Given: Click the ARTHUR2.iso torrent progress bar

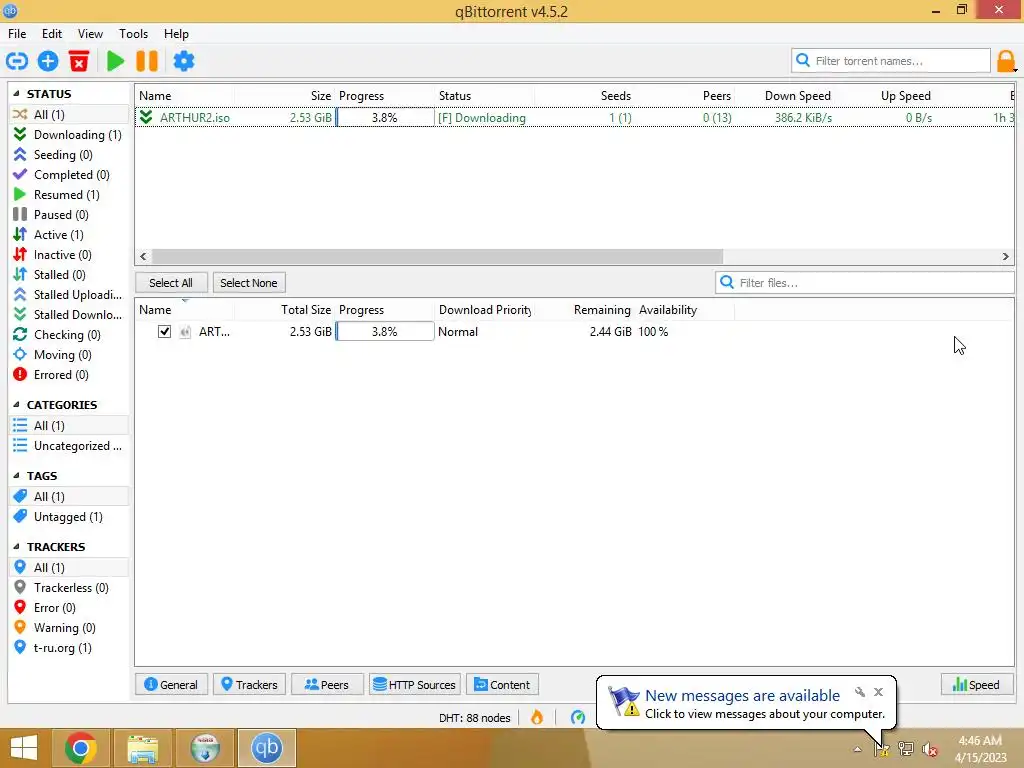Looking at the screenshot, I should click(385, 118).
